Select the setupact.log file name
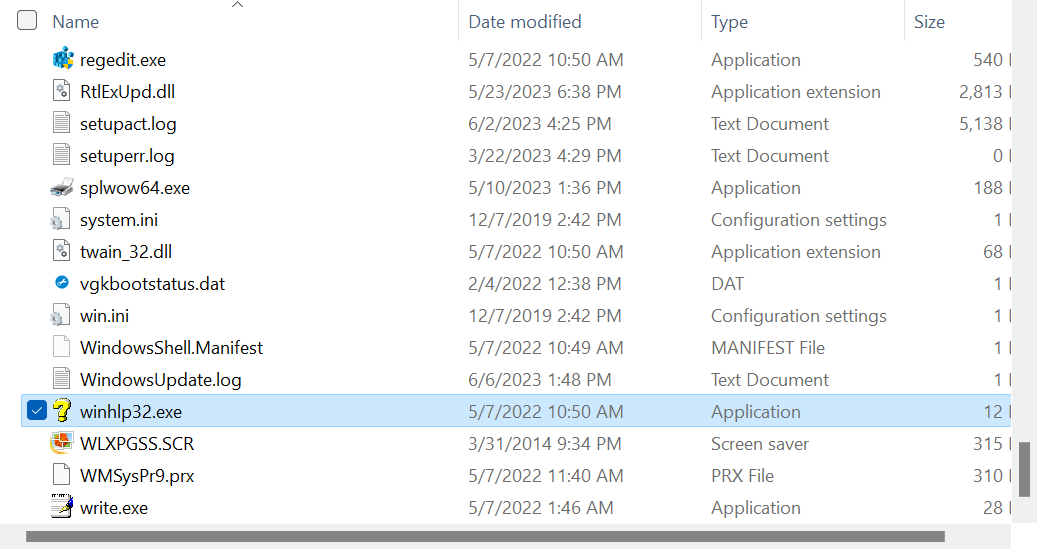This screenshot has height=549, width=1037. point(128,124)
